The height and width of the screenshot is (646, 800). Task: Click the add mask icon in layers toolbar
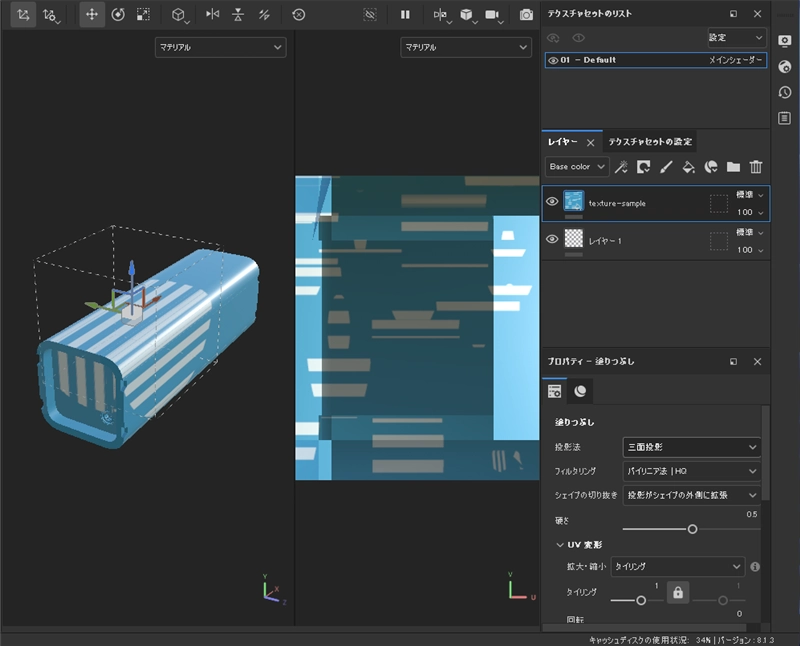coord(643,167)
